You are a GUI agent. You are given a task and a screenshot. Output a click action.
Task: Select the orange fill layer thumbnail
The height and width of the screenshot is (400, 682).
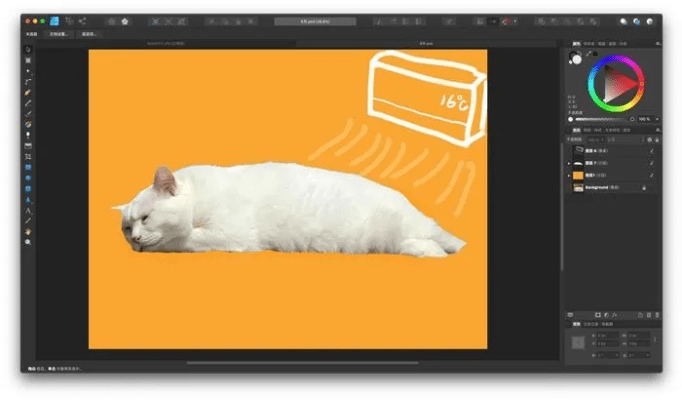tap(578, 175)
